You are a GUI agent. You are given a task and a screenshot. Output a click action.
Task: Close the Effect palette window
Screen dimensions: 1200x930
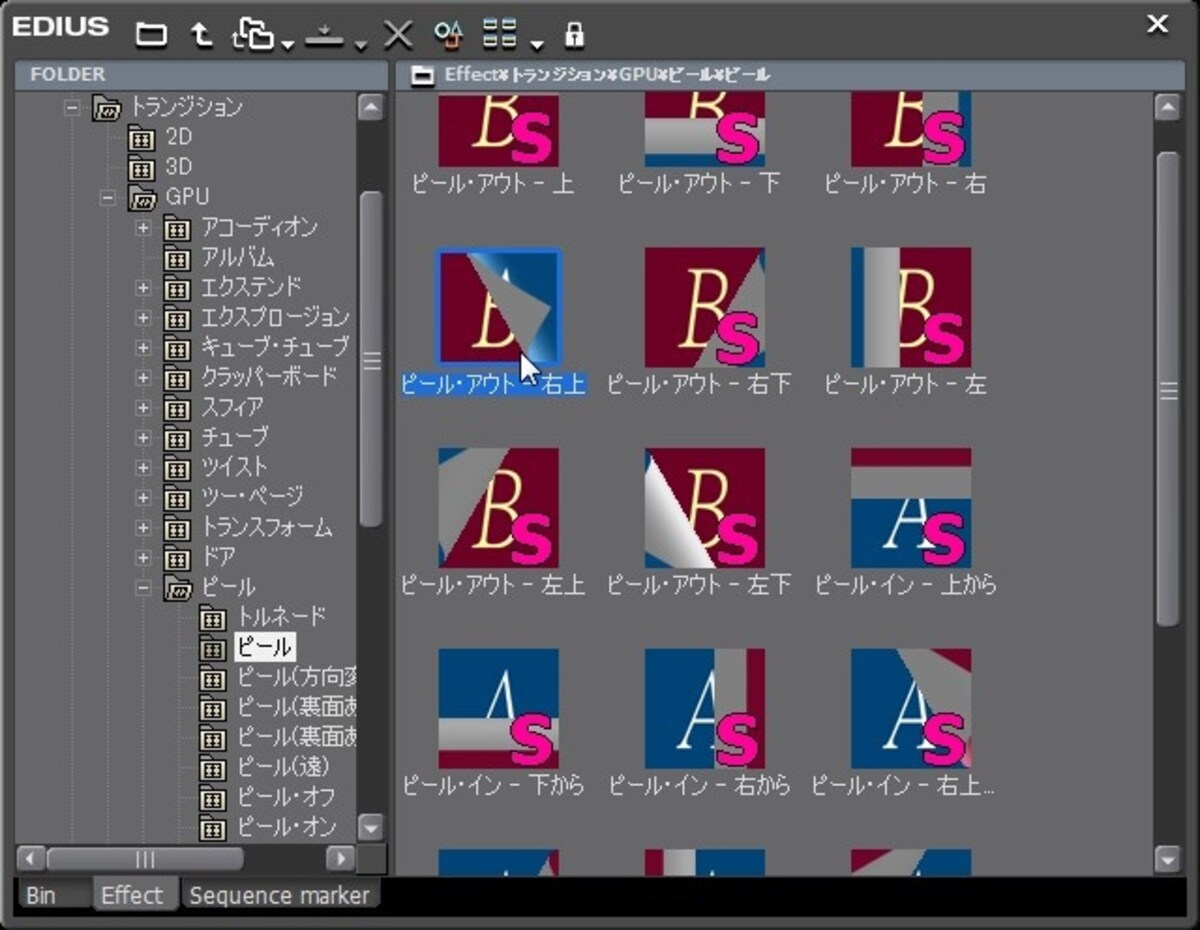point(1158,24)
